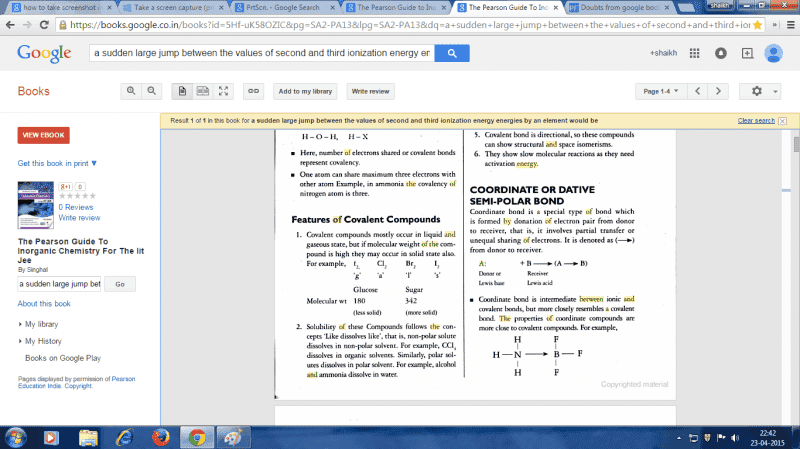The image size is (800, 449).
Task: Open Internet Explorer from taskbar
Action: click(124, 438)
